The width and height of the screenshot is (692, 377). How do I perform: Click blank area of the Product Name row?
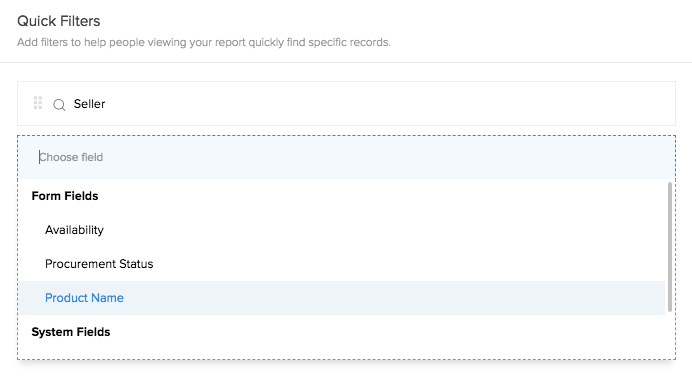click(393, 298)
